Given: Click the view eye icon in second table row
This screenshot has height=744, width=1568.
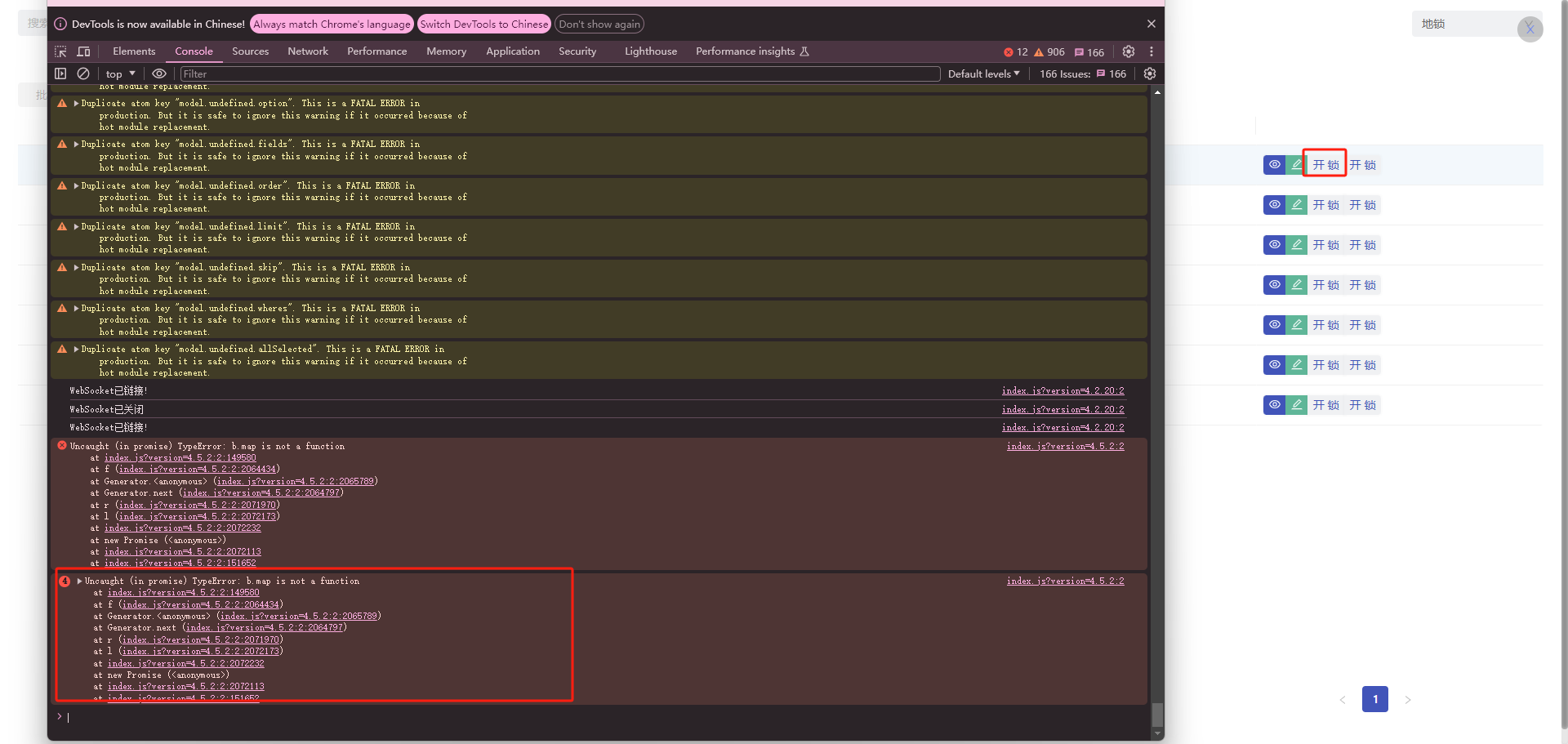Looking at the screenshot, I should pos(1275,205).
